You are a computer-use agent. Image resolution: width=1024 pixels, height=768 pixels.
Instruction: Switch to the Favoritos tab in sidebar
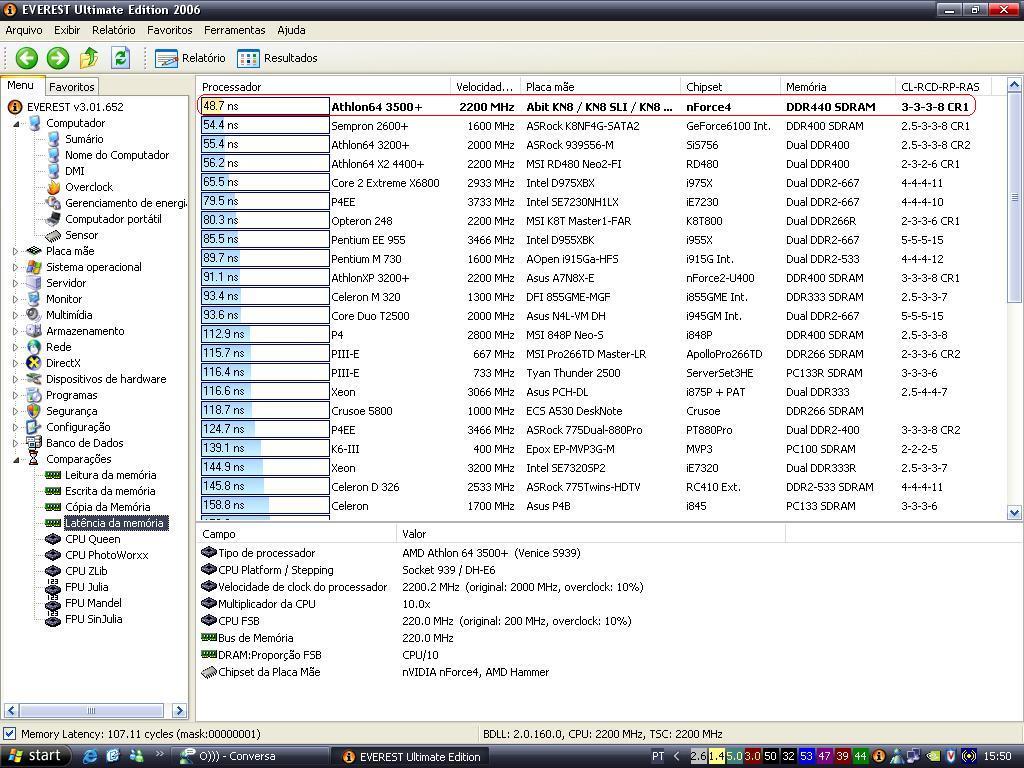tap(72, 87)
